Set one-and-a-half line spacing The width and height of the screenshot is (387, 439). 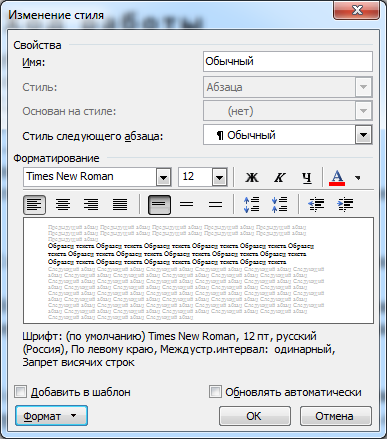pyautogui.click(x=187, y=204)
